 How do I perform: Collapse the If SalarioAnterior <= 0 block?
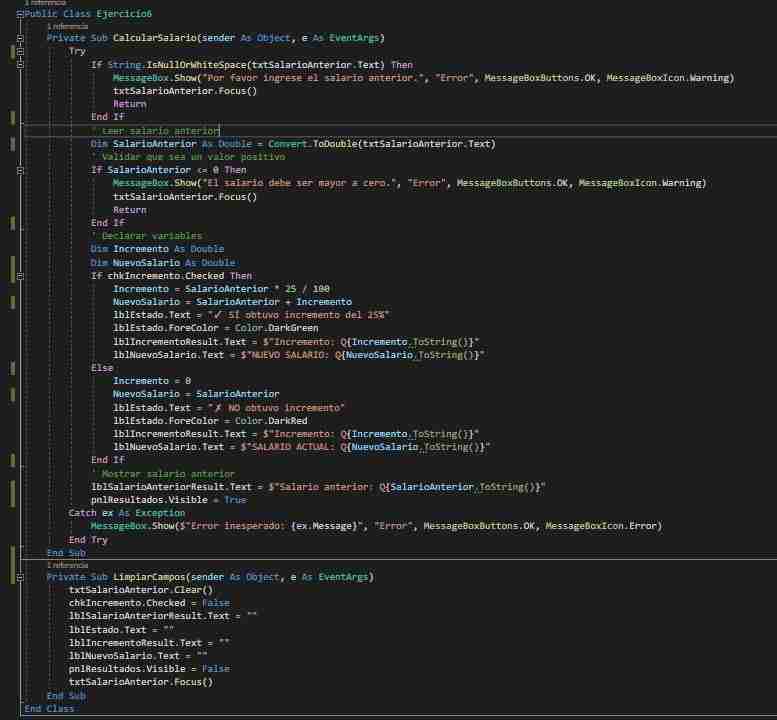click(x=19, y=170)
